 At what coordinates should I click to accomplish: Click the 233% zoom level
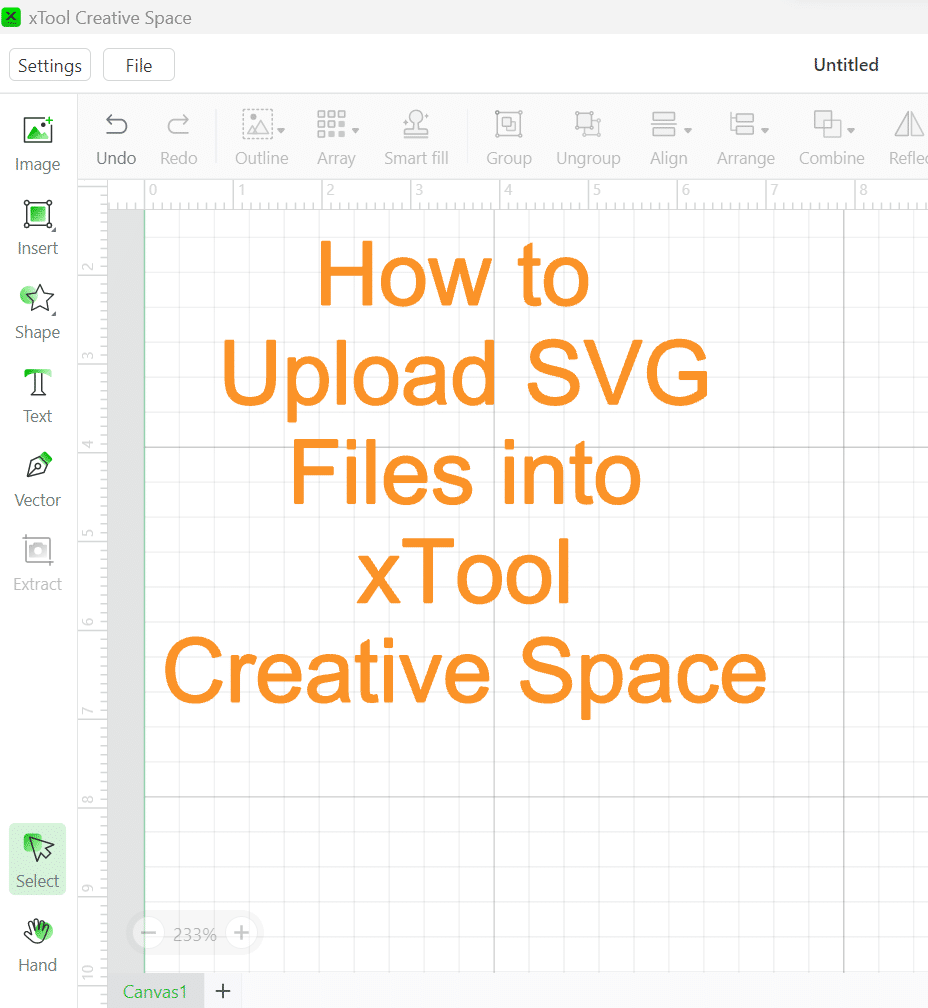(x=195, y=934)
